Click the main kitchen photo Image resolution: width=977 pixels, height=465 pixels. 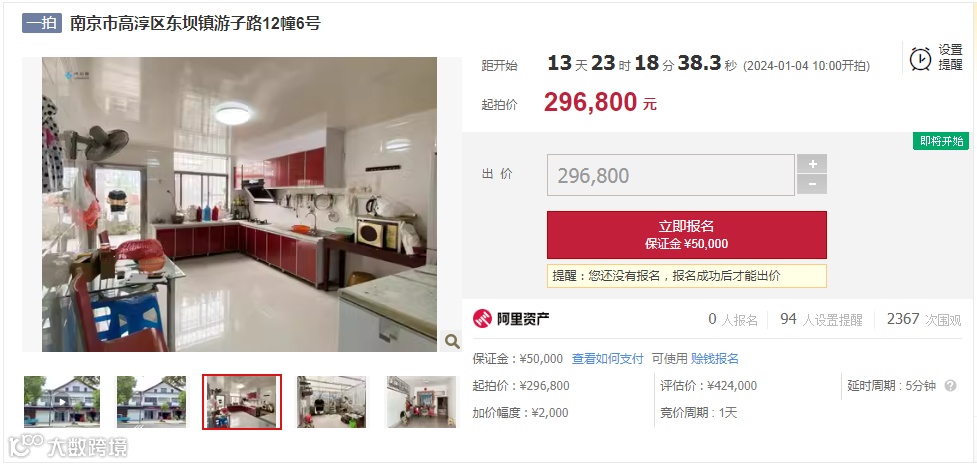tap(239, 204)
